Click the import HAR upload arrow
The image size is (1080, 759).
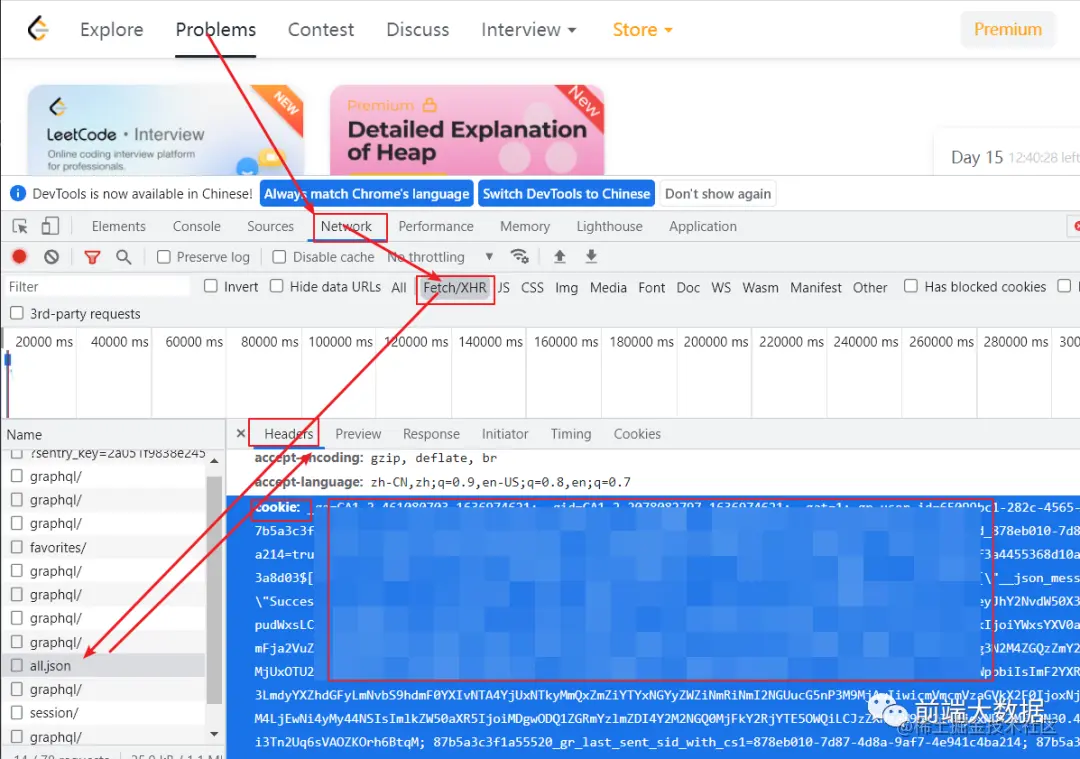[559, 256]
